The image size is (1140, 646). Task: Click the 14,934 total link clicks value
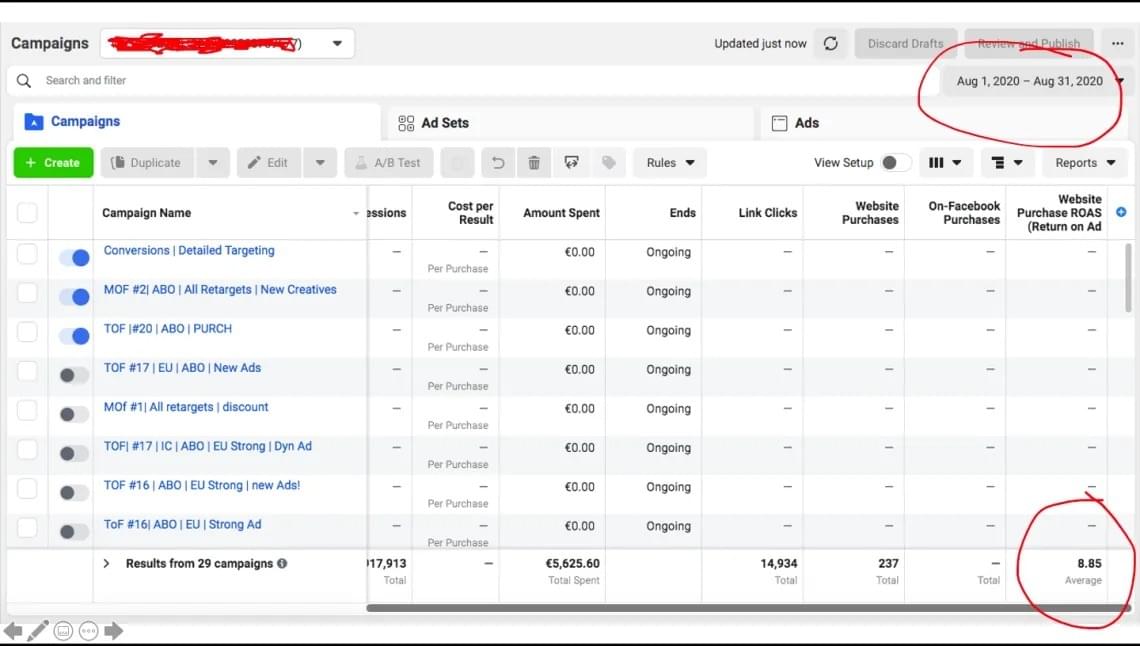point(779,563)
